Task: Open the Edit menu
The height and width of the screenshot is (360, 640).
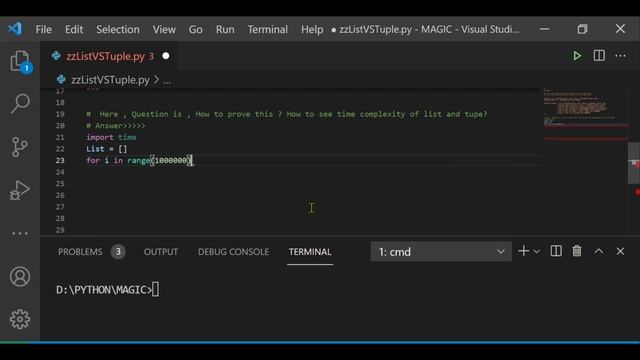Action: pos(74,29)
